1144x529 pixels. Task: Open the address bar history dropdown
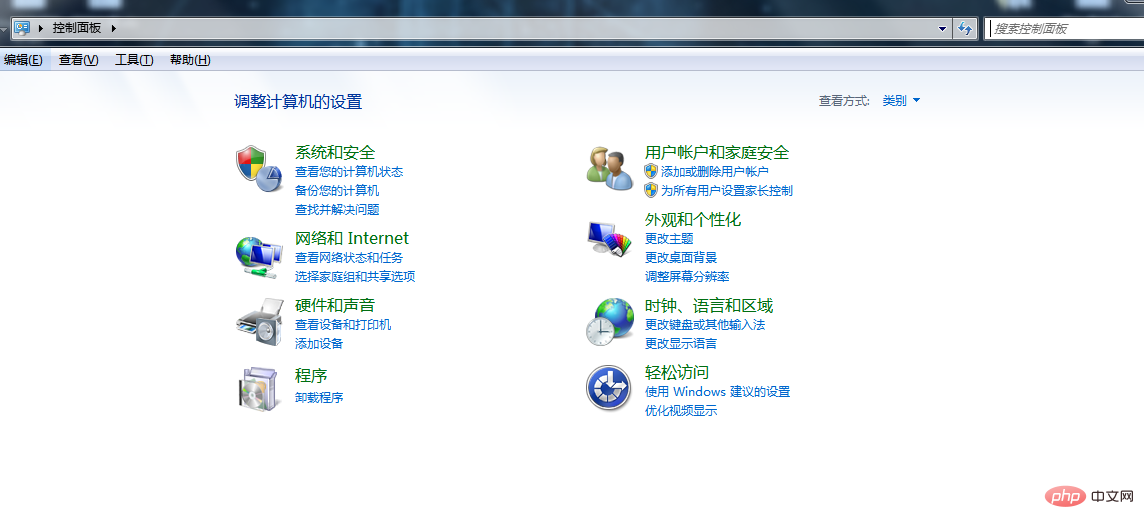pyautogui.click(x=943, y=28)
